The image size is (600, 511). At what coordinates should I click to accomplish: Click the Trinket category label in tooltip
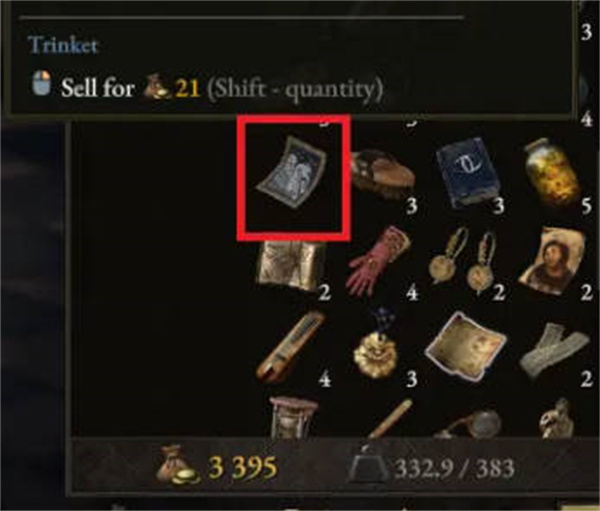coord(63,45)
